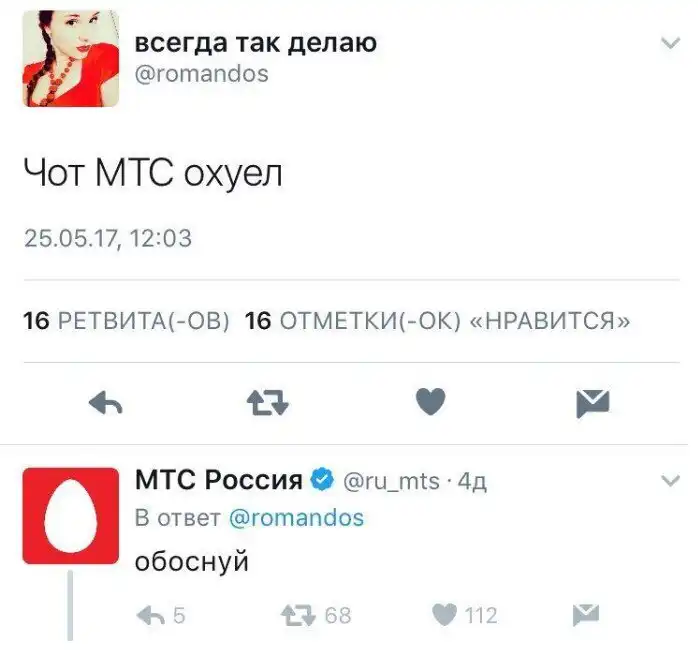This screenshot has height=650, width=698.
Task: View the 16 likes list
Action: (x=438, y=321)
